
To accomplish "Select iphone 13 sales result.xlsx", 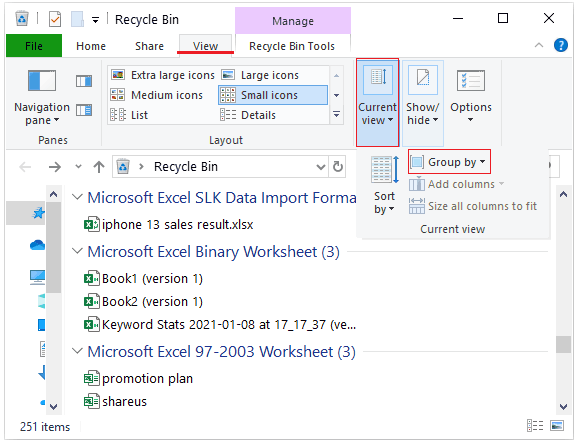I will tap(169, 225).
